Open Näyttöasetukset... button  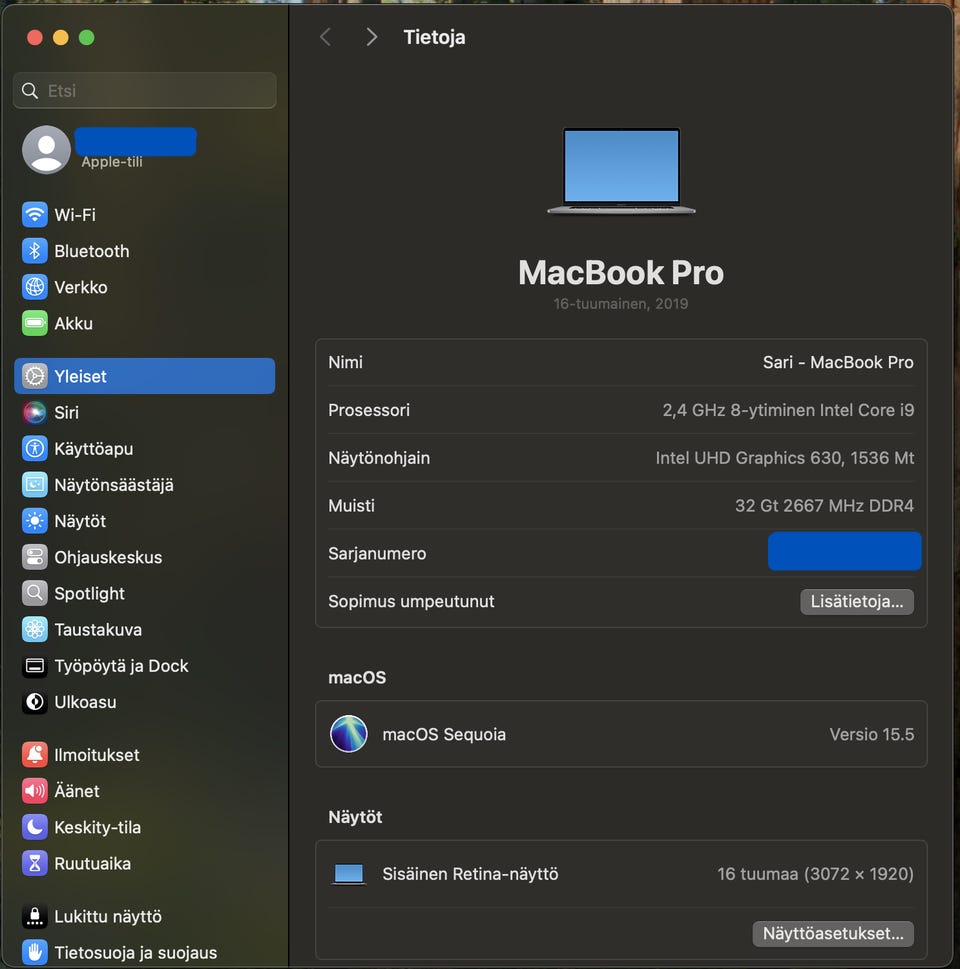tap(833, 933)
